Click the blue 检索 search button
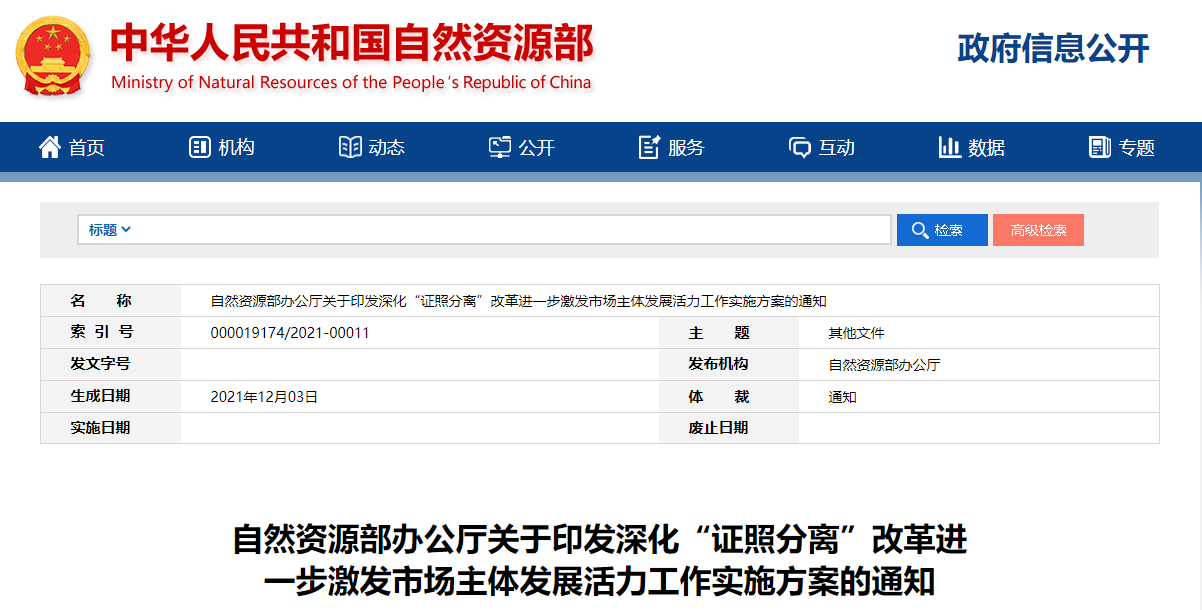This screenshot has height=610, width=1202. pyautogui.click(x=942, y=230)
